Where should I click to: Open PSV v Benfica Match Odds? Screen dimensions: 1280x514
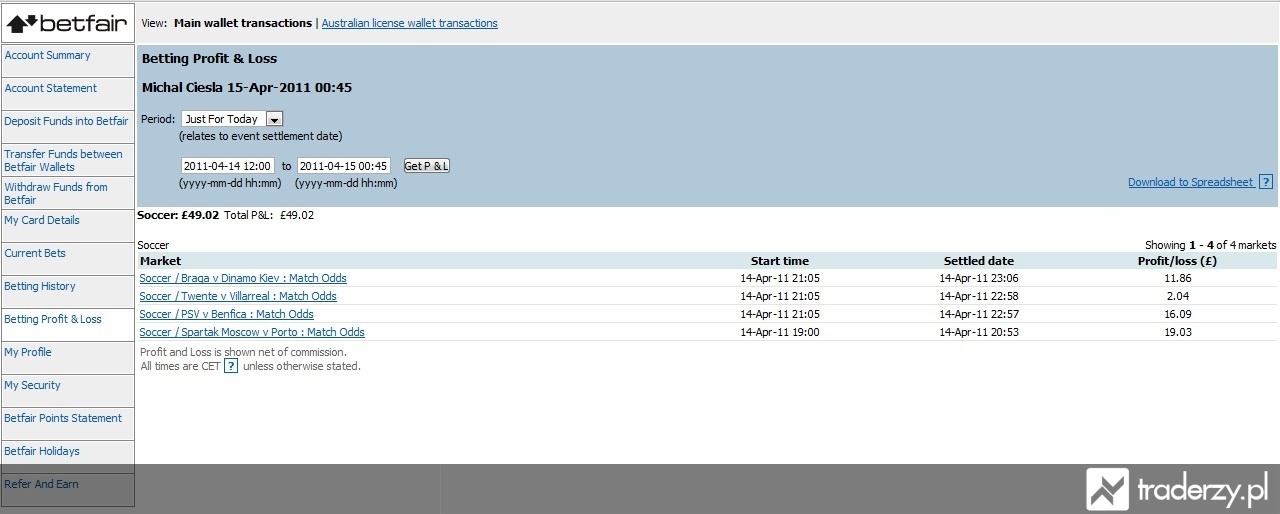tap(226, 314)
